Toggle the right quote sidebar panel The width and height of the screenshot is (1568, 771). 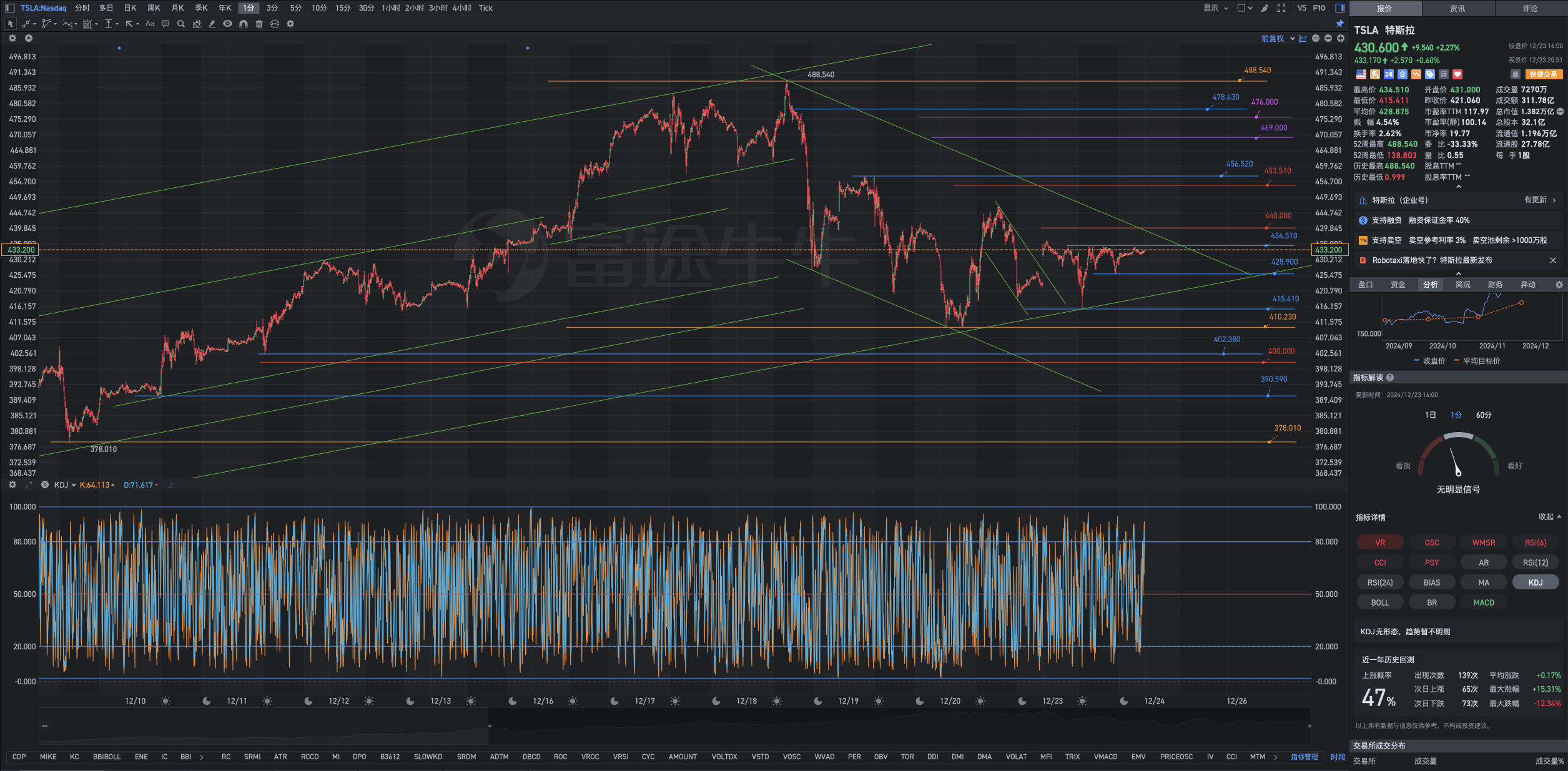click(x=1340, y=8)
